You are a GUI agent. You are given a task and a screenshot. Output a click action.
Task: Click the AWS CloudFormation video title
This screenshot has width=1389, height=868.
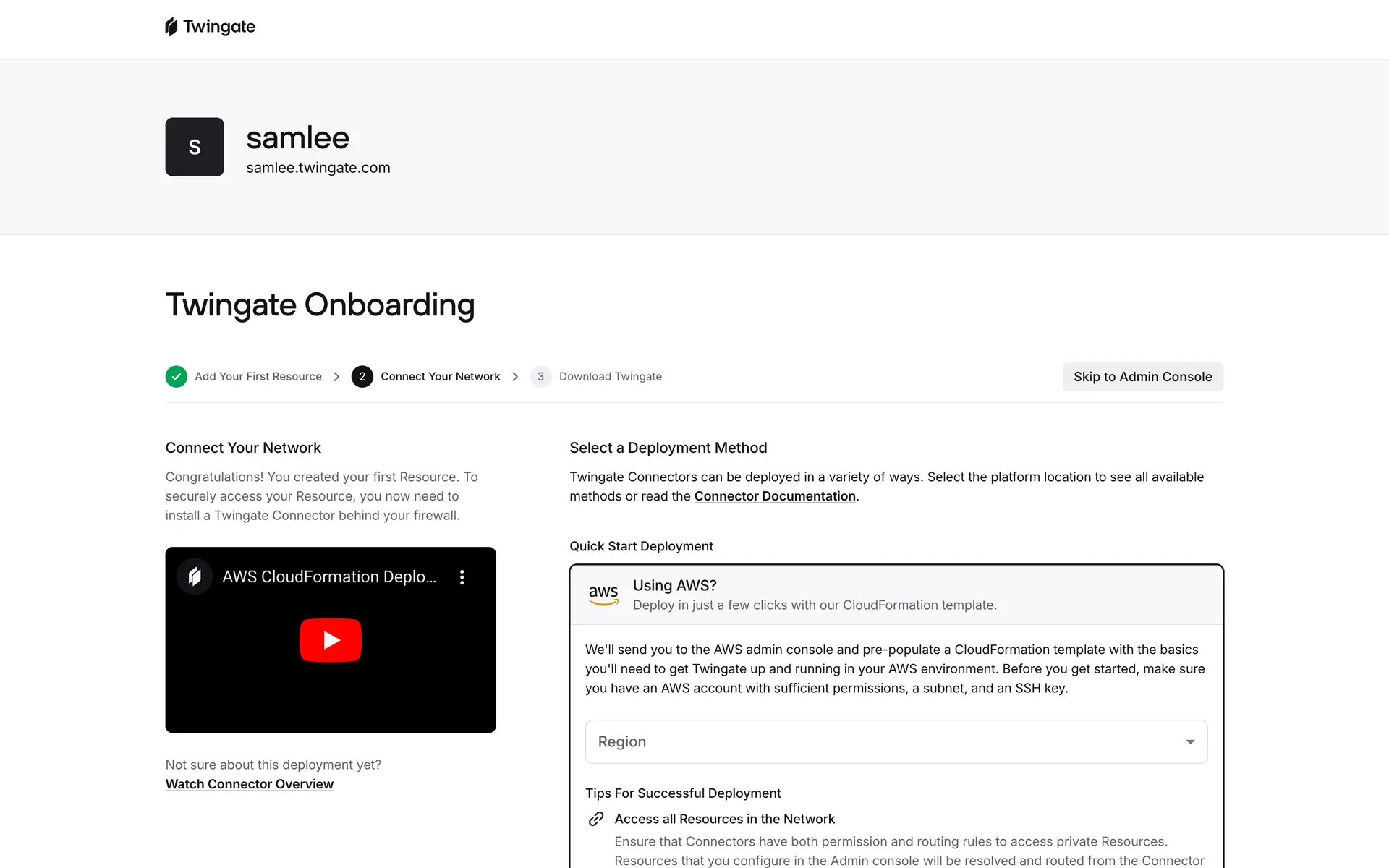point(329,577)
